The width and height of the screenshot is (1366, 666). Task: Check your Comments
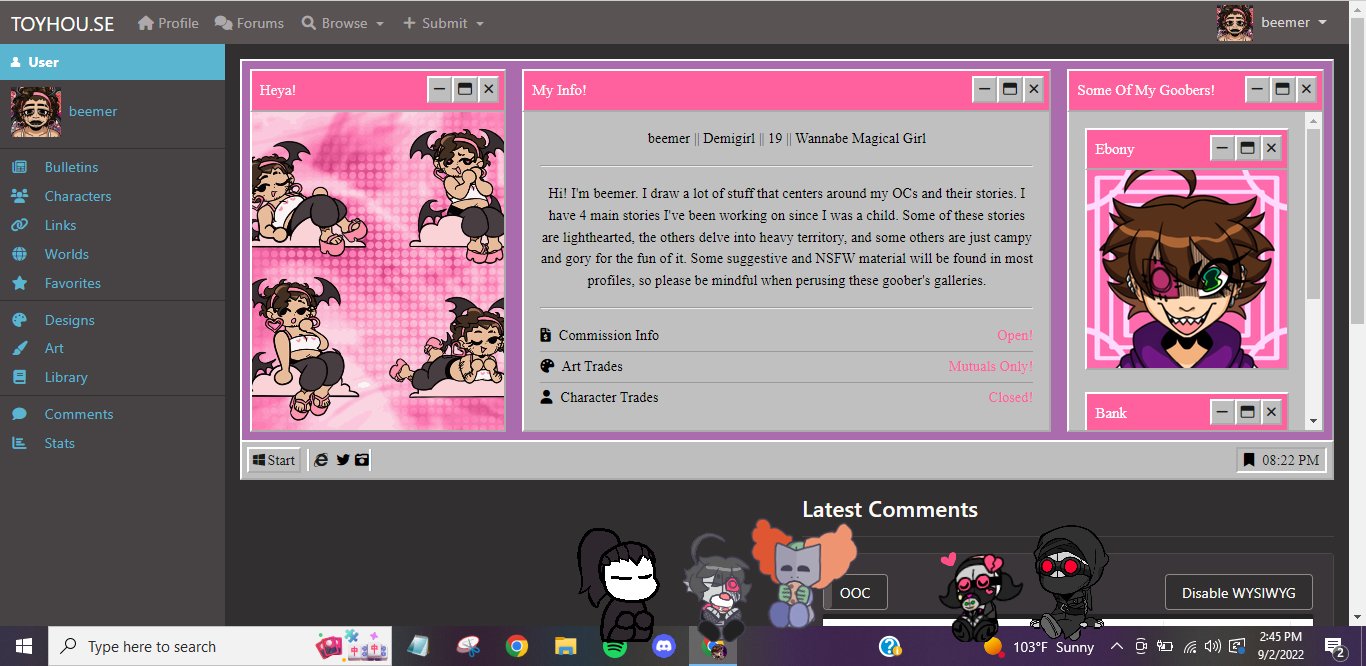[77, 413]
